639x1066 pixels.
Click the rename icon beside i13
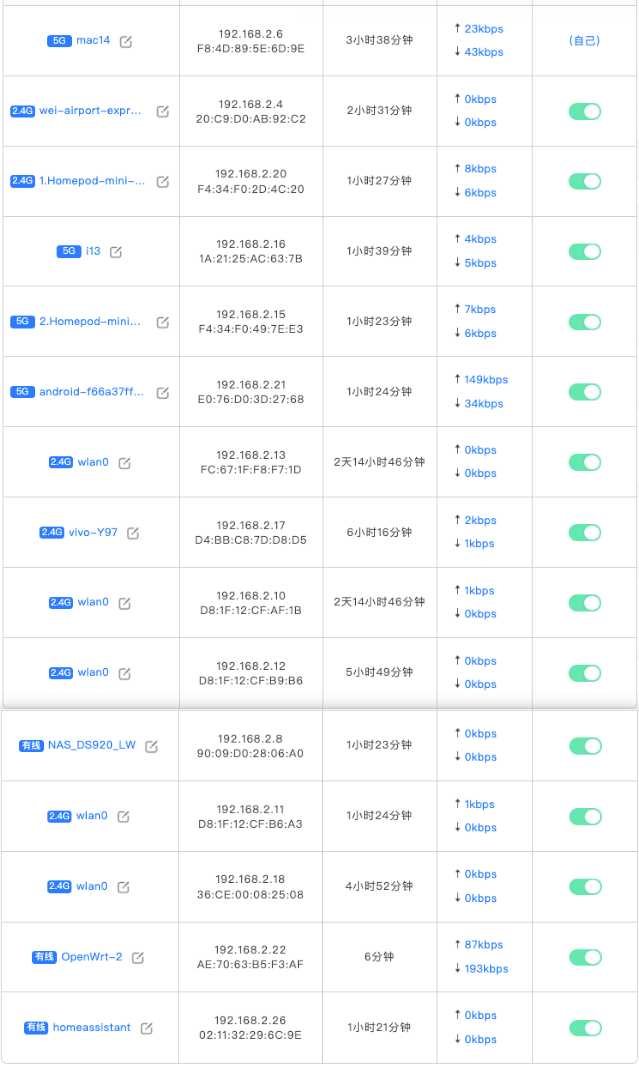(116, 252)
